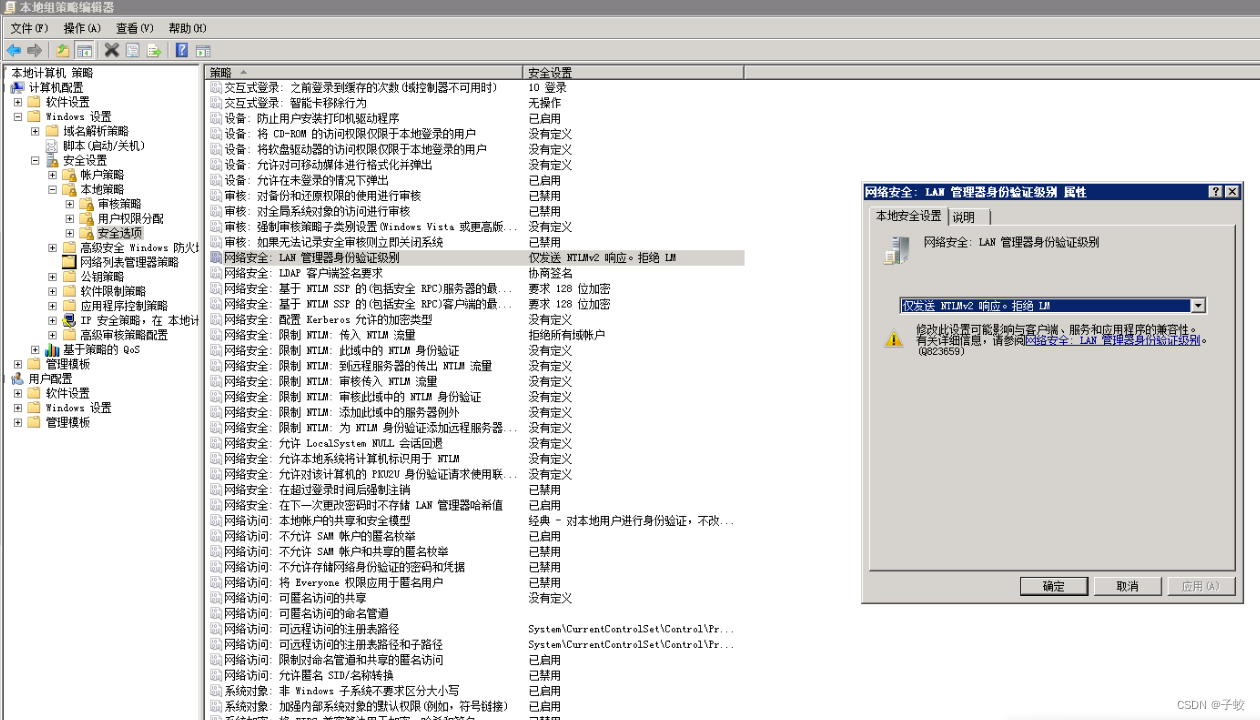The width and height of the screenshot is (1260, 720).
Task: Expand the 用户权限分配 node
Action: click(69, 219)
